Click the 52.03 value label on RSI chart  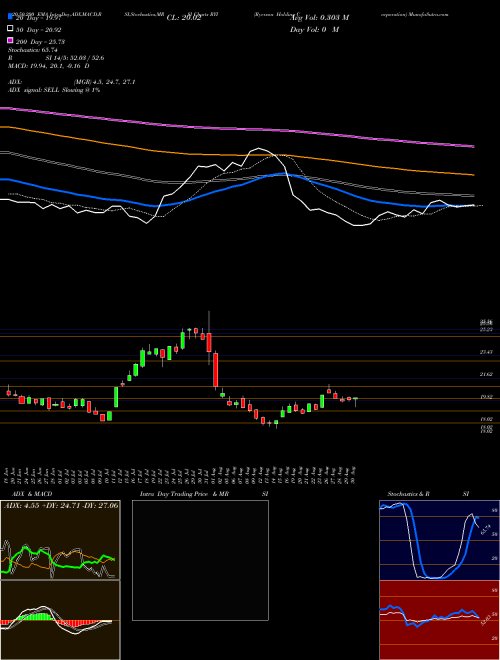[485, 620]
